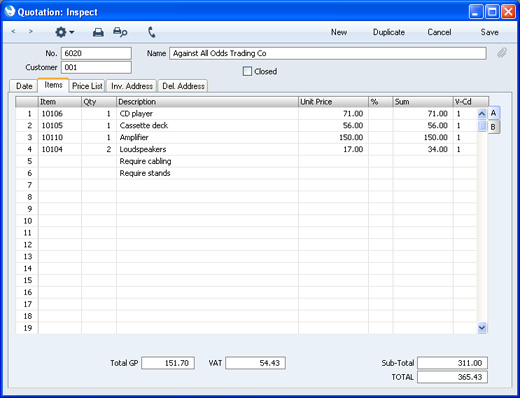Image resolution: width=520 pixels, height=398 pixels.
Task: Click the Name field
Action: 328,53
